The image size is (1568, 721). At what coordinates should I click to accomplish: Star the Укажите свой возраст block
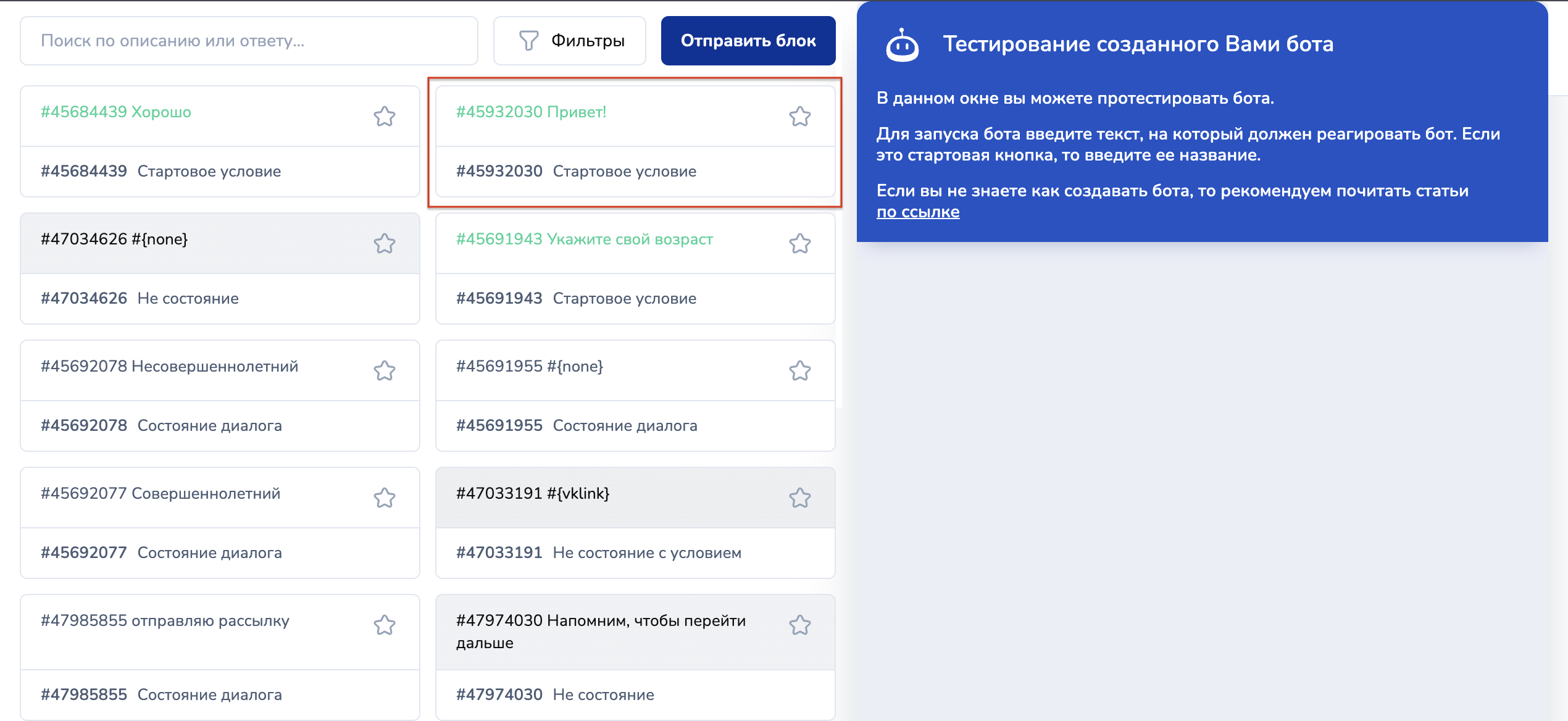(x=799, y=243)
